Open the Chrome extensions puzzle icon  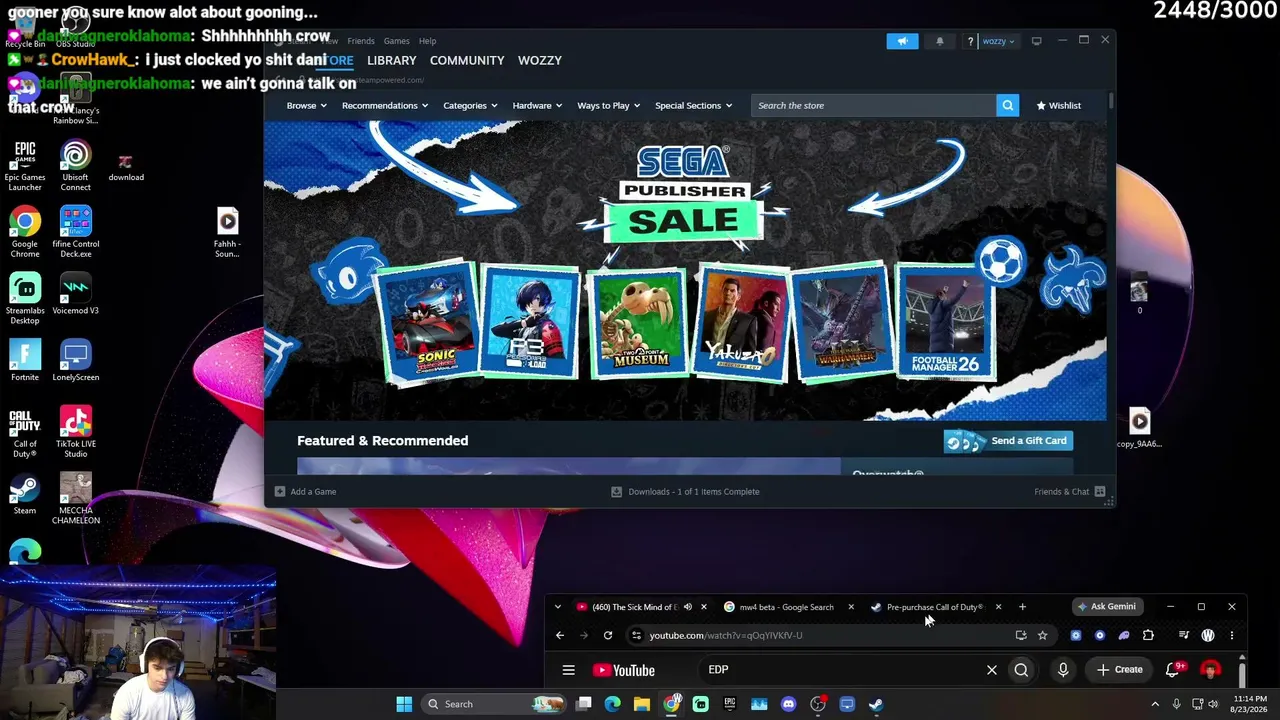[1148, 635]
